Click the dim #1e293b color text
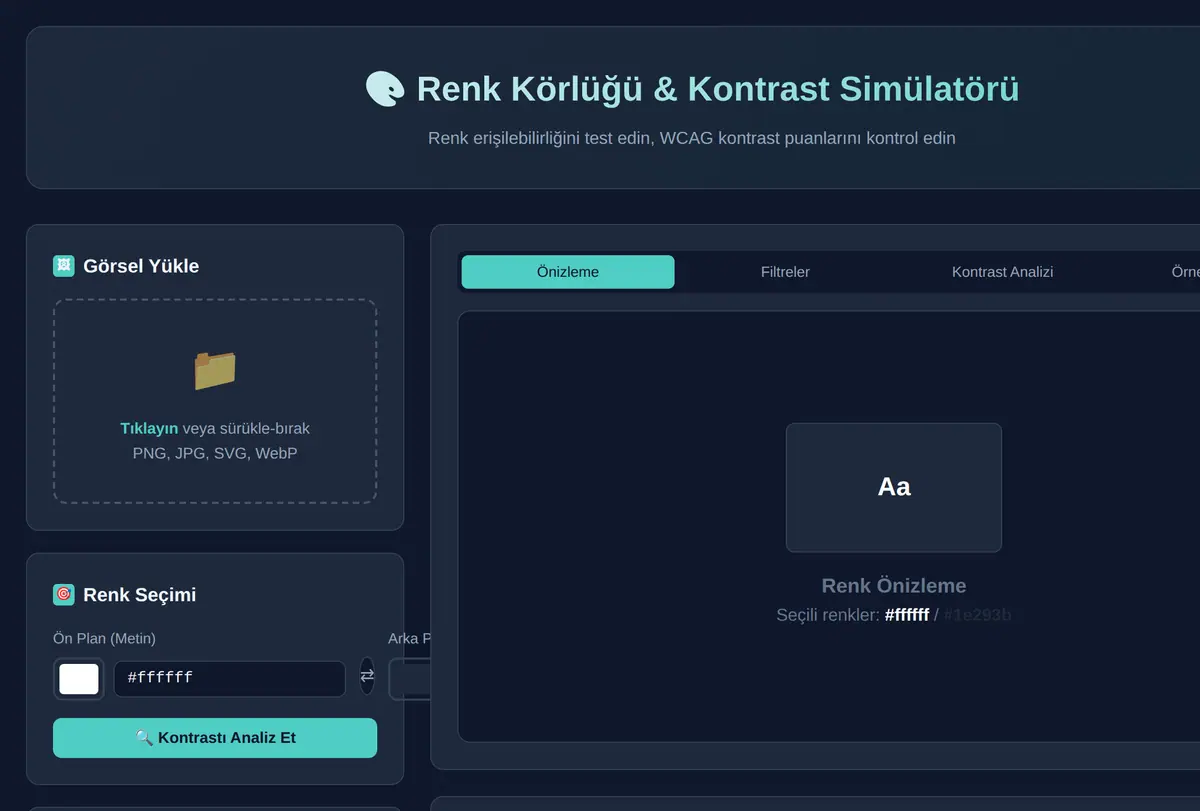The height and width of the screenshot is (811, 1200). tap(978, 615)
